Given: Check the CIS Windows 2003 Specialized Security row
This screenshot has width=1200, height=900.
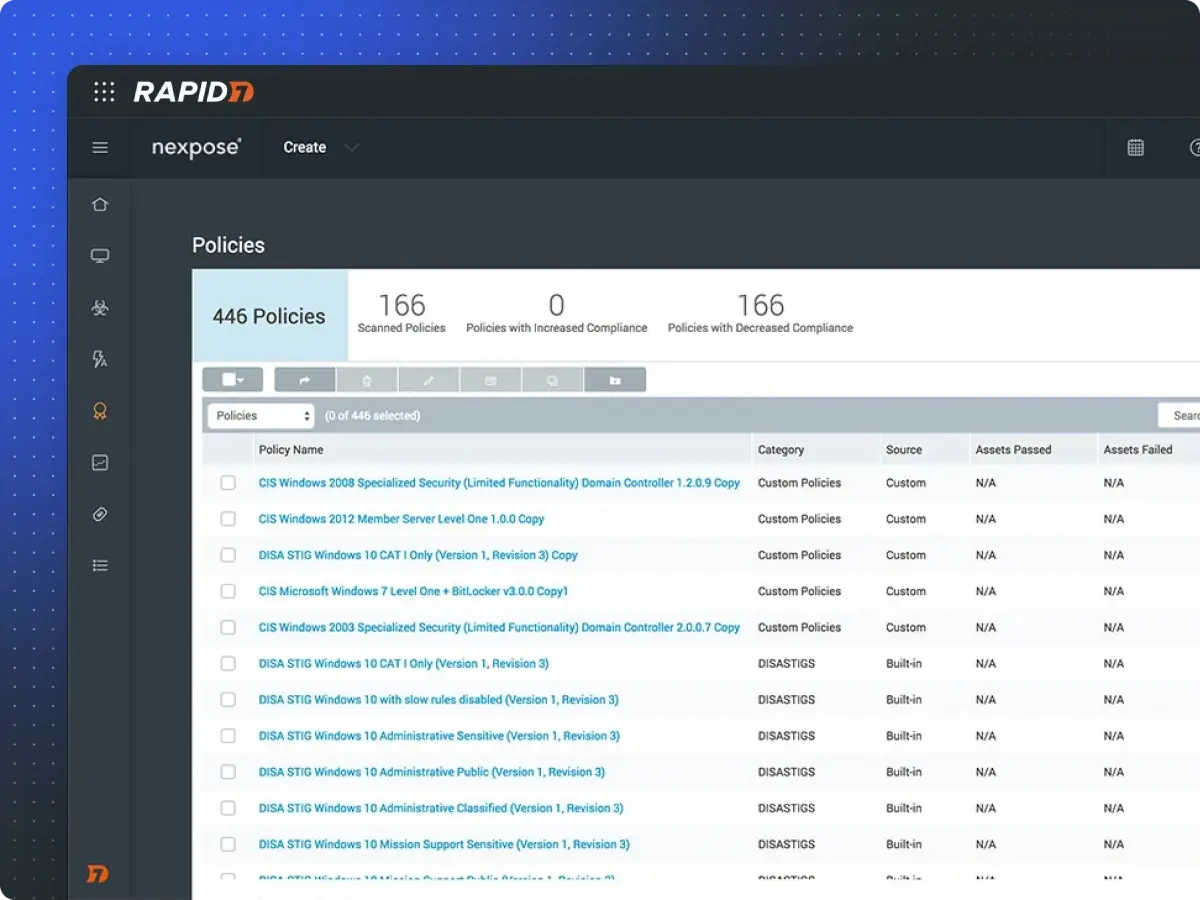Looking at the screenshot, I should [x=228, y=627].
